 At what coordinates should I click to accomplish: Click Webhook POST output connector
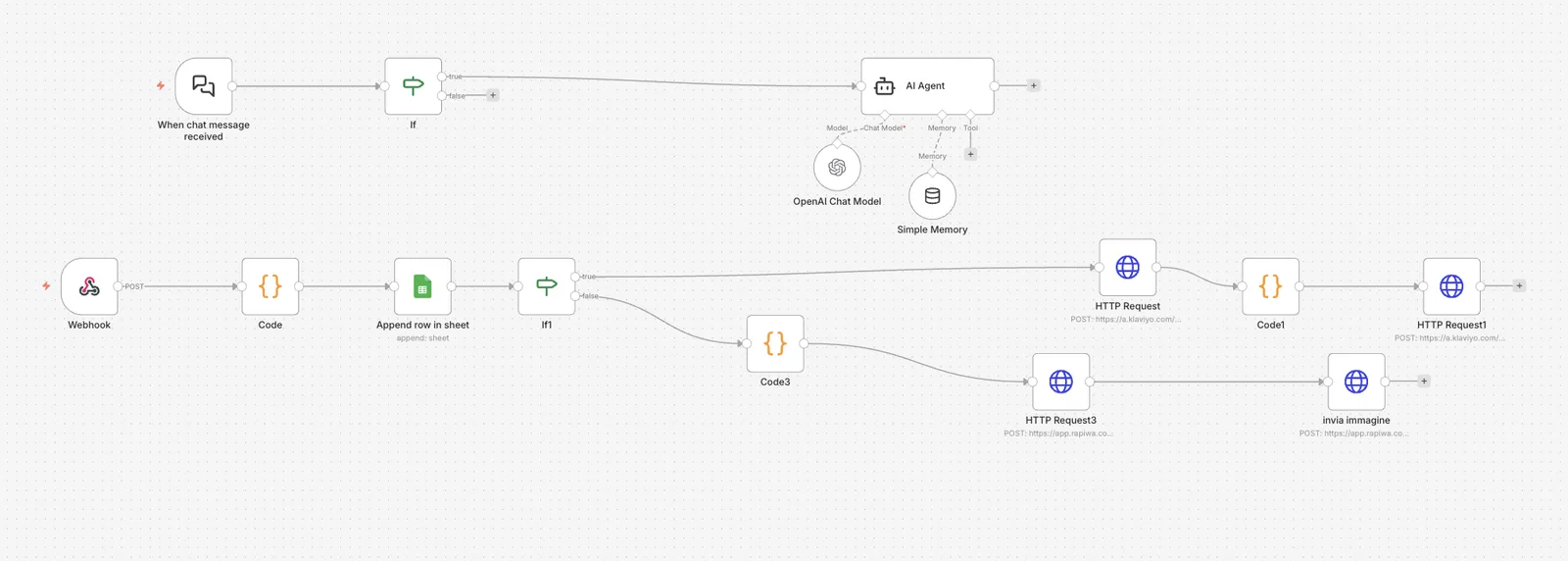118,286
